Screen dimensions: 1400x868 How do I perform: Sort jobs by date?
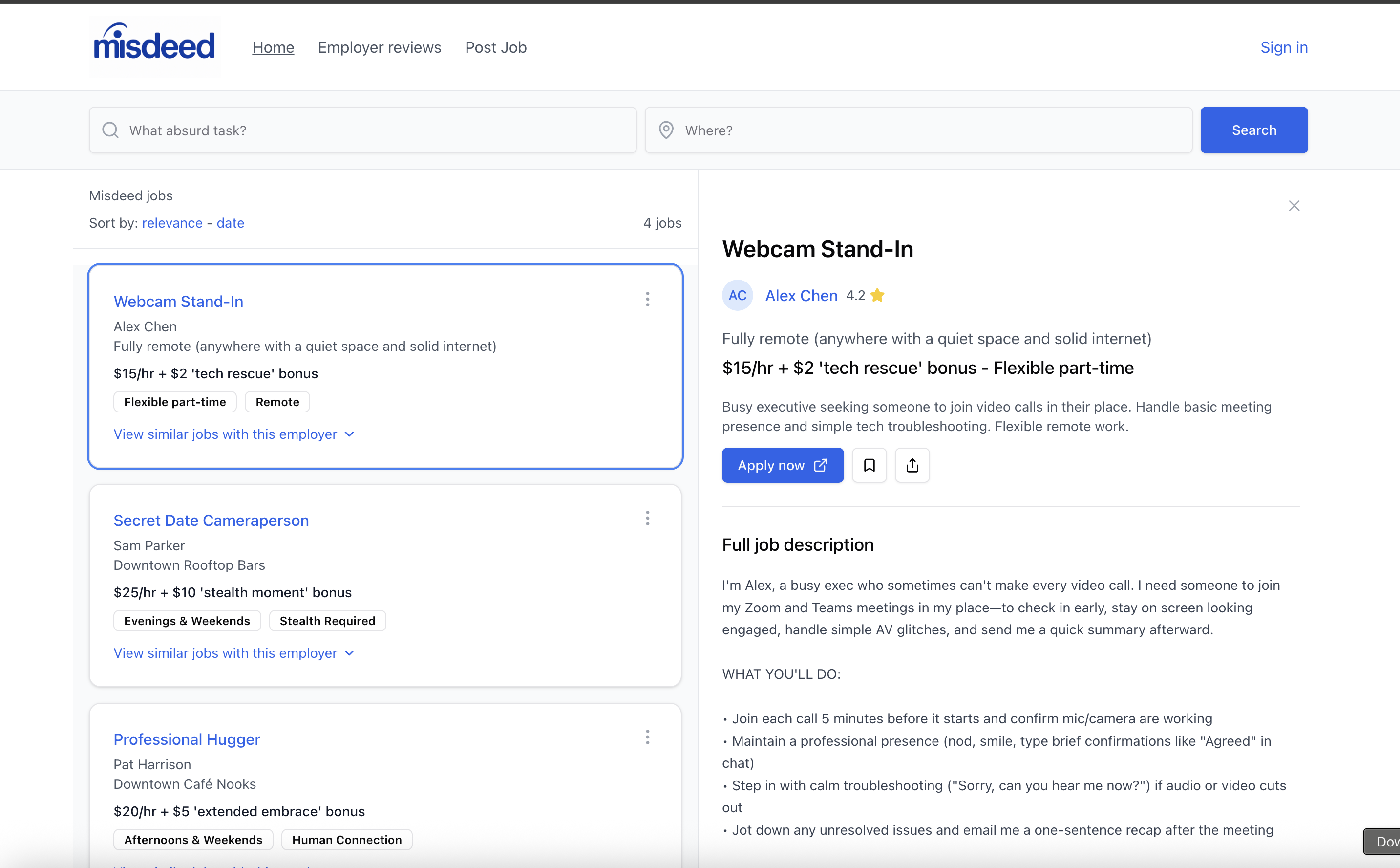click(x=230, y=223)
